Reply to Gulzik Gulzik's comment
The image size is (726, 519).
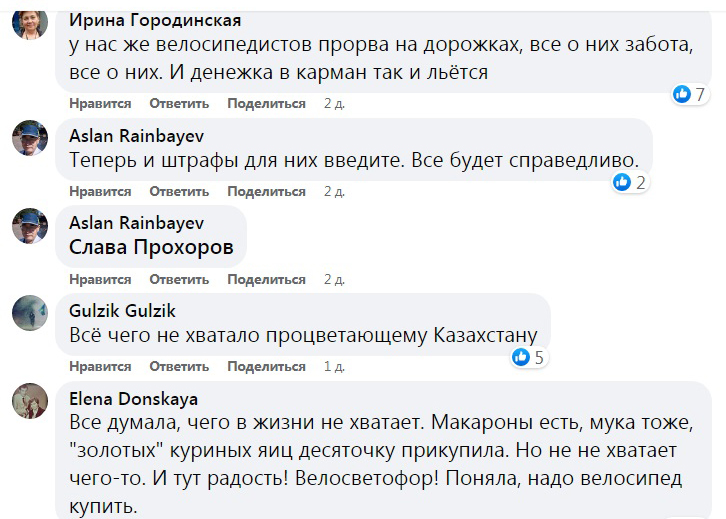tap(179, 366)
